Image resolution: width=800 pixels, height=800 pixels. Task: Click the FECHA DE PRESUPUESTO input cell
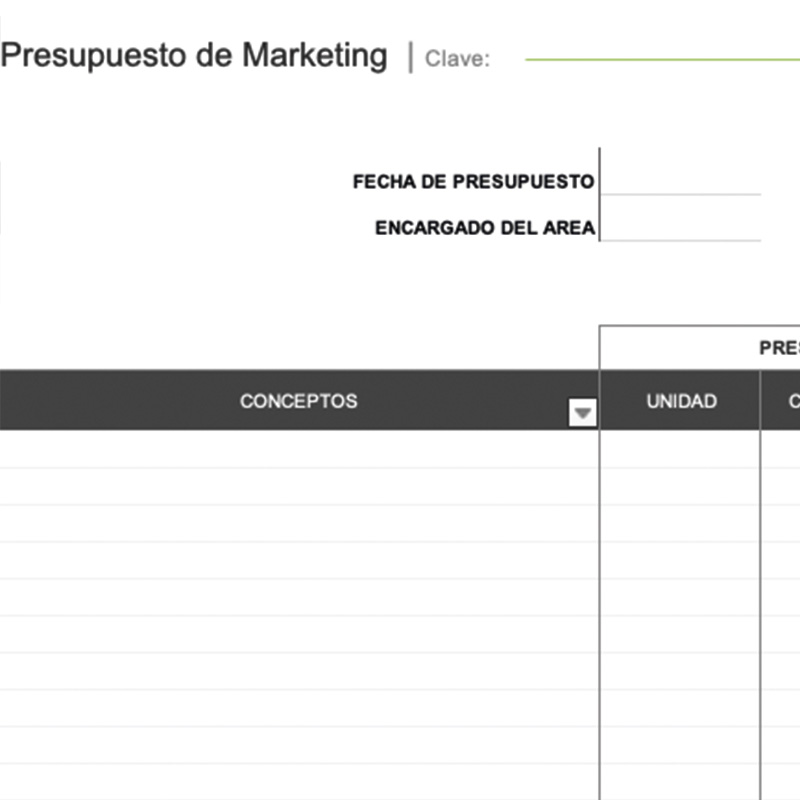click(680, 181)
